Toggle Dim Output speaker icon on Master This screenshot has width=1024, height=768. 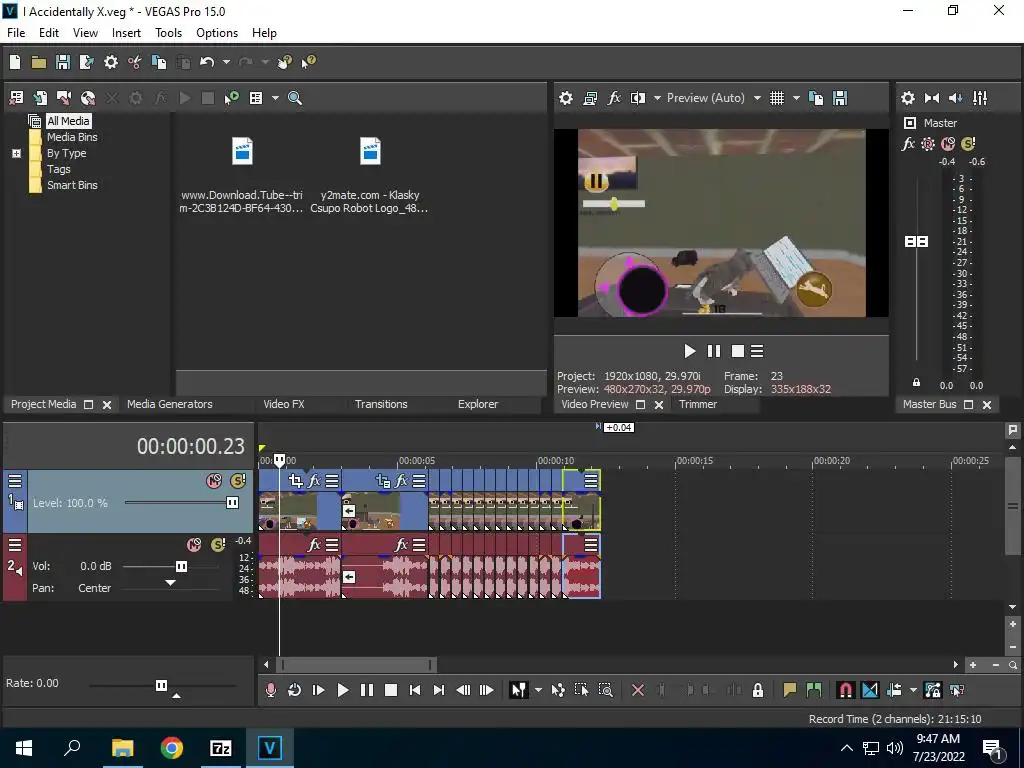pyautogui.click(x=955, y=98)
